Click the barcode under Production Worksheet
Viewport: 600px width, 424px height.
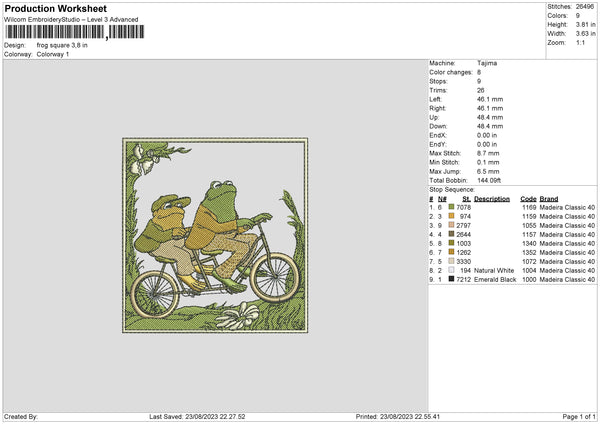coord(75,32)
